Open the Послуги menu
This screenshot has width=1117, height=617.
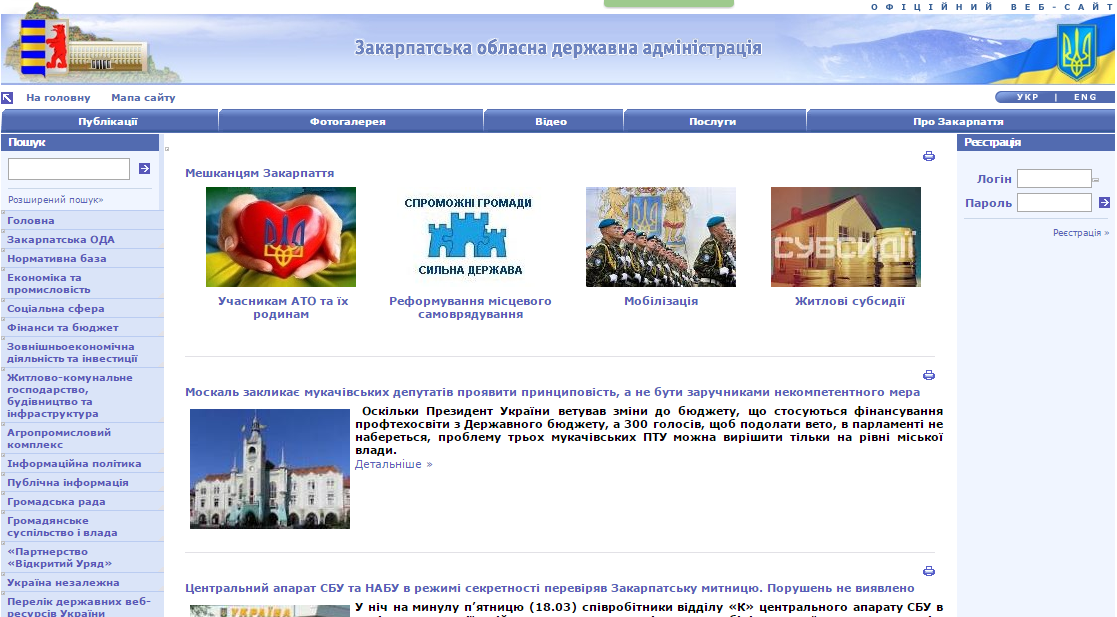tap(712, 121)
